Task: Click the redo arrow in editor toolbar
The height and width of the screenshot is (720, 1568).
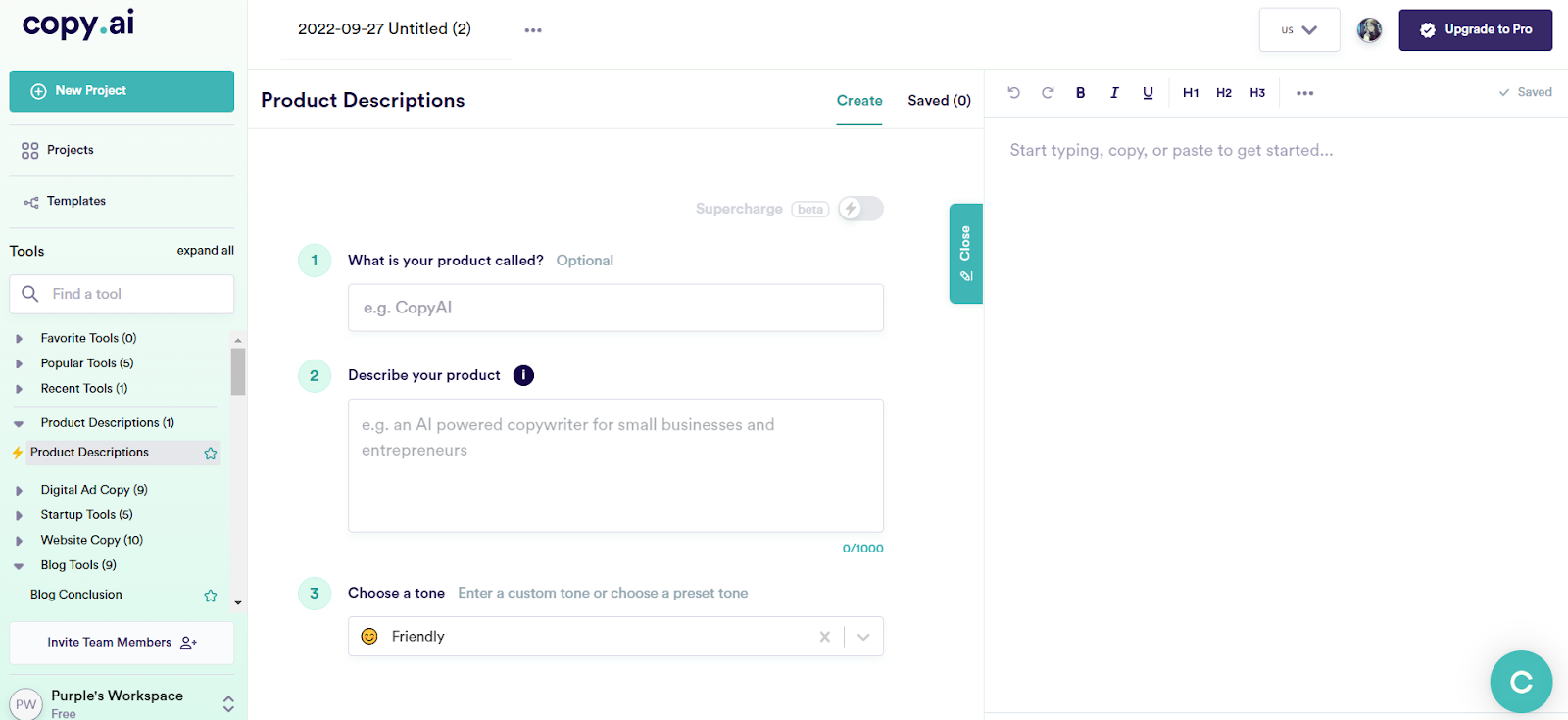Action: (1048, 93)
